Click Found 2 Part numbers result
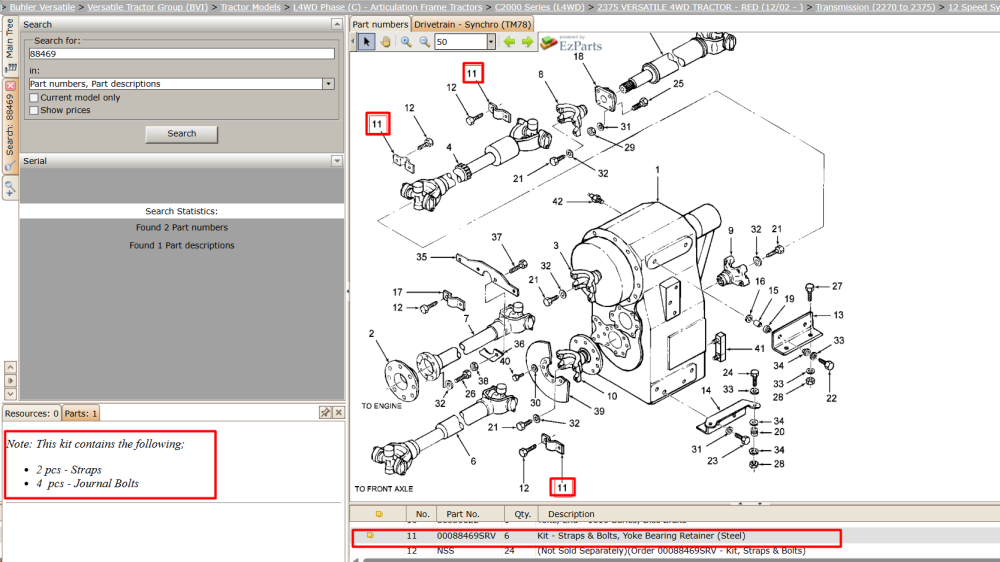Image resolution: width=1000 pixels, height=562 pixels. pyautogui.click(x=182, y=228)
